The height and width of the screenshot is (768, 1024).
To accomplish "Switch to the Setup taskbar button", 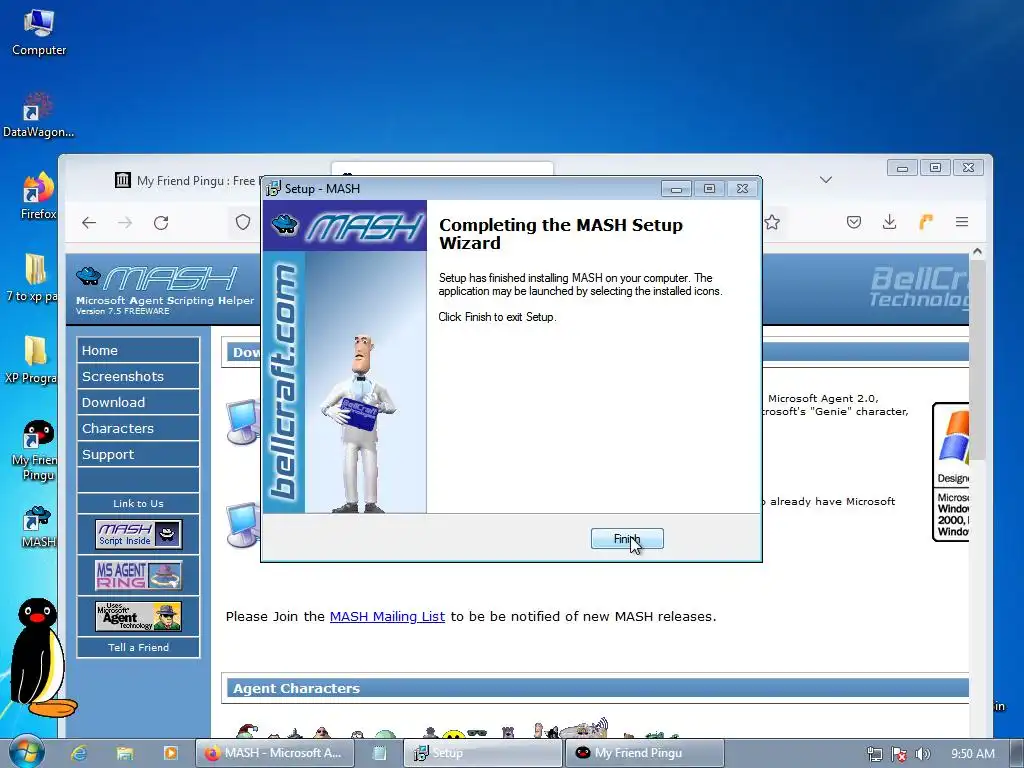I will pos(483,753).
